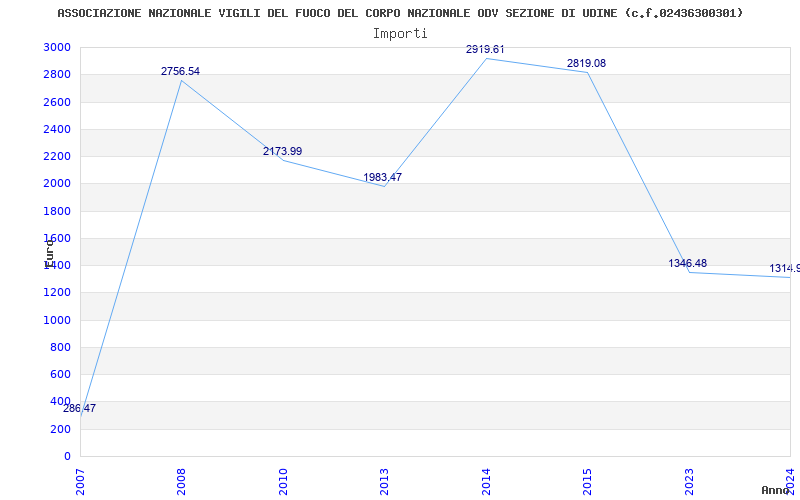The width and height of the screenshot is (800, 500).
Task: Click the partially cut 1314.9 data label
Action: [784, 268]
